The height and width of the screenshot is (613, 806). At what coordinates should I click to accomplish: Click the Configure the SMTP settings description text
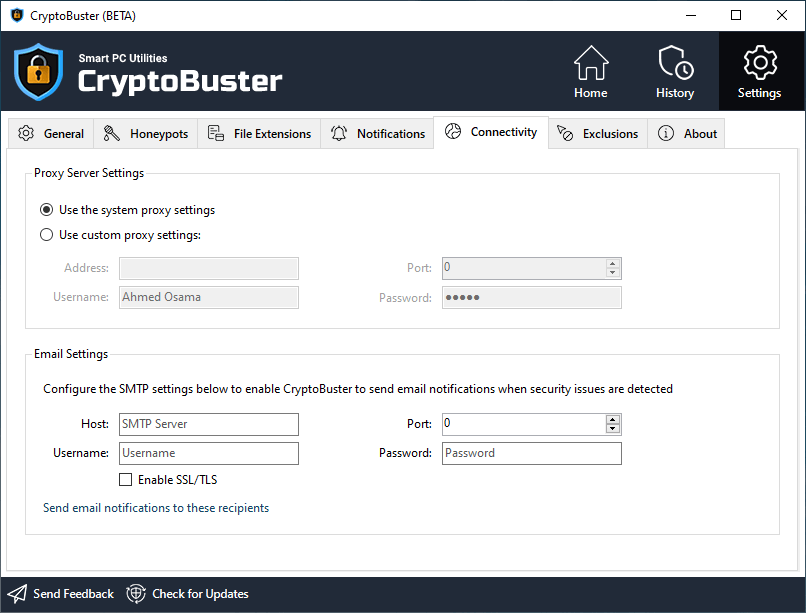pyautogui.click(x=358, y=389)
